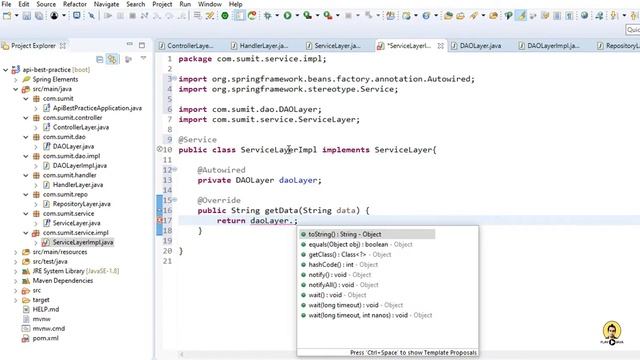Click the green Spring Boot dashboard icon
The image size is (640, 360).
[224, 16]
